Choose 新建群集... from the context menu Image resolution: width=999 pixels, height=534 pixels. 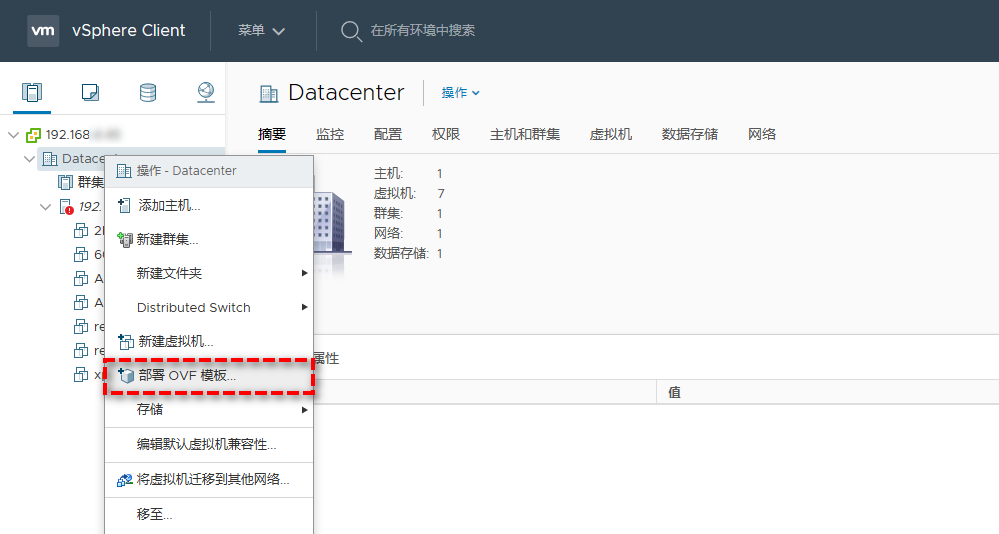[x=209, y=240]
